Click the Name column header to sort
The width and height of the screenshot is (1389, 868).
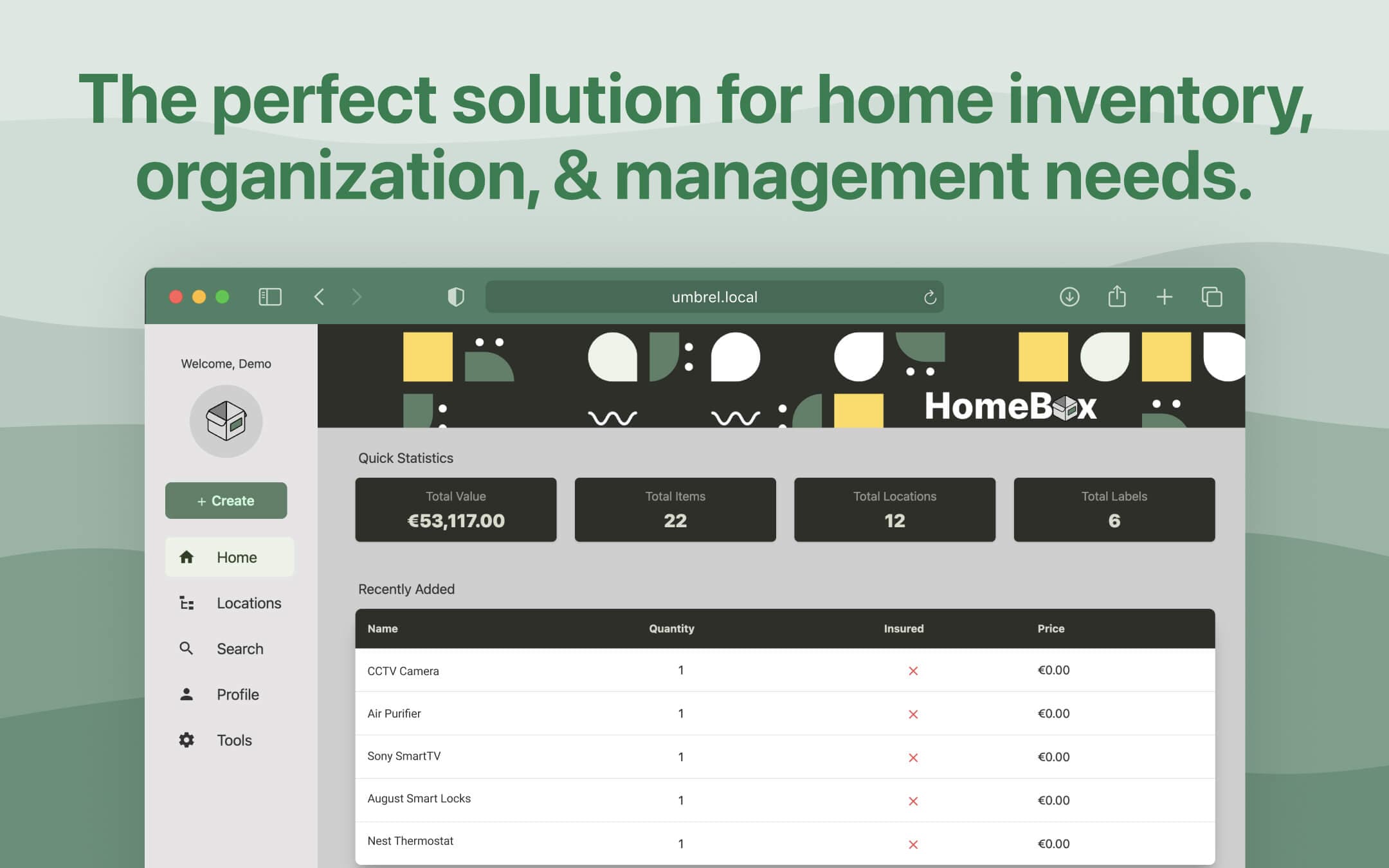coord(383,628)
